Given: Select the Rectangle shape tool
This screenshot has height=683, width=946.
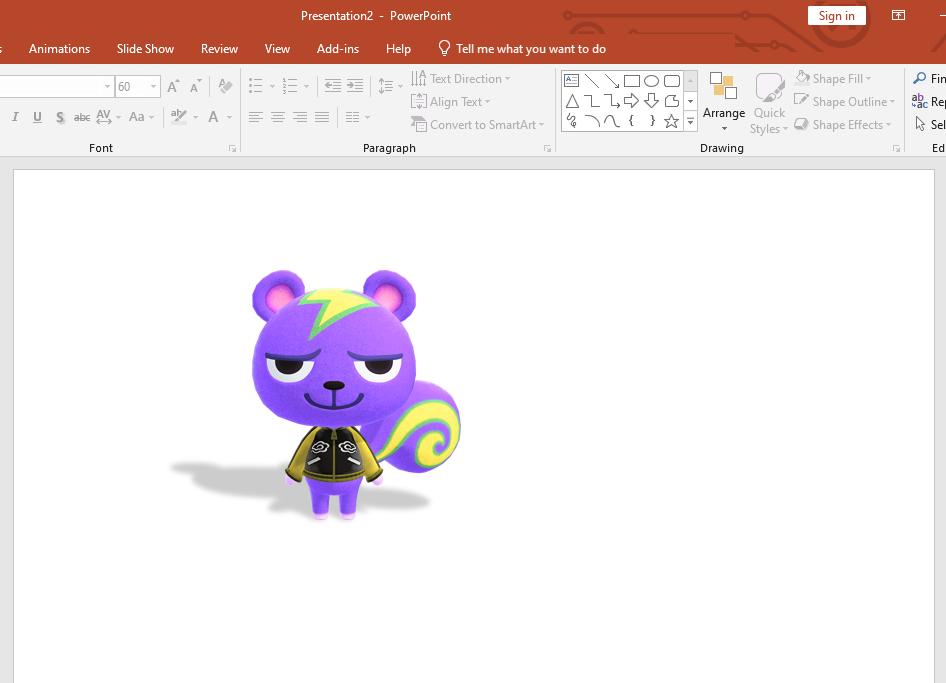Looking at the screenshot, I should 632,80.
